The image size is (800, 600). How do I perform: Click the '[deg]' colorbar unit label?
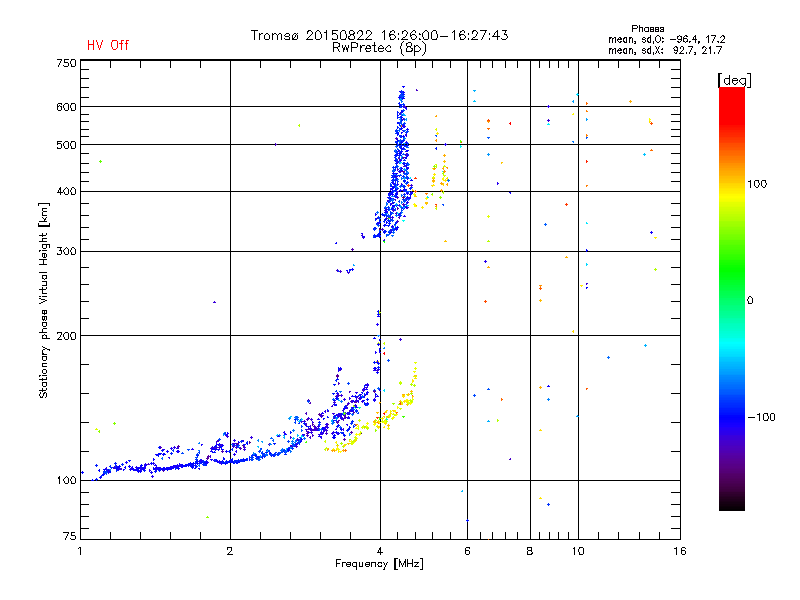[x=734, y=80]
